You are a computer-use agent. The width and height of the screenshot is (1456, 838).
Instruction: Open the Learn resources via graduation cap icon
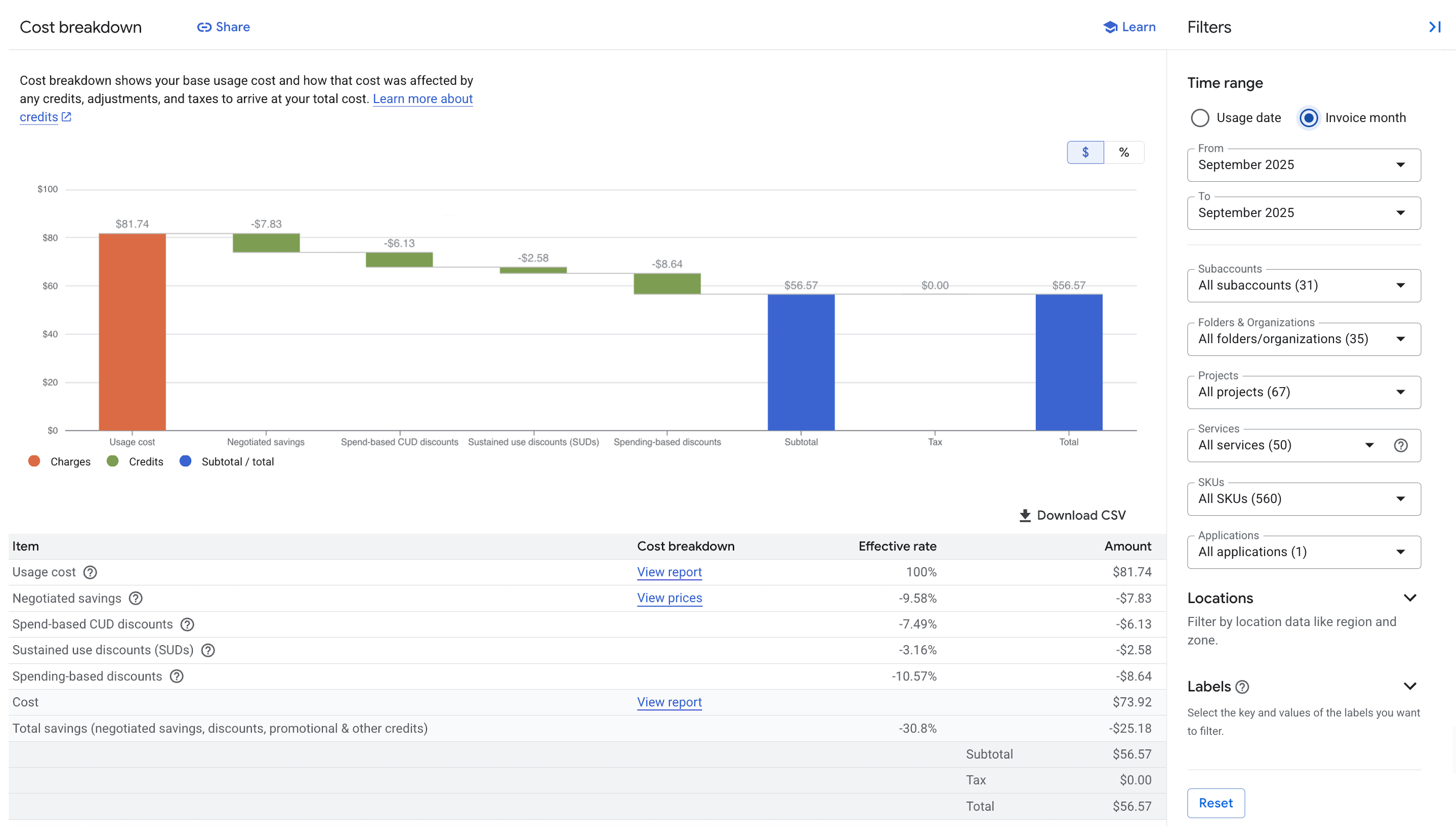1110,27
